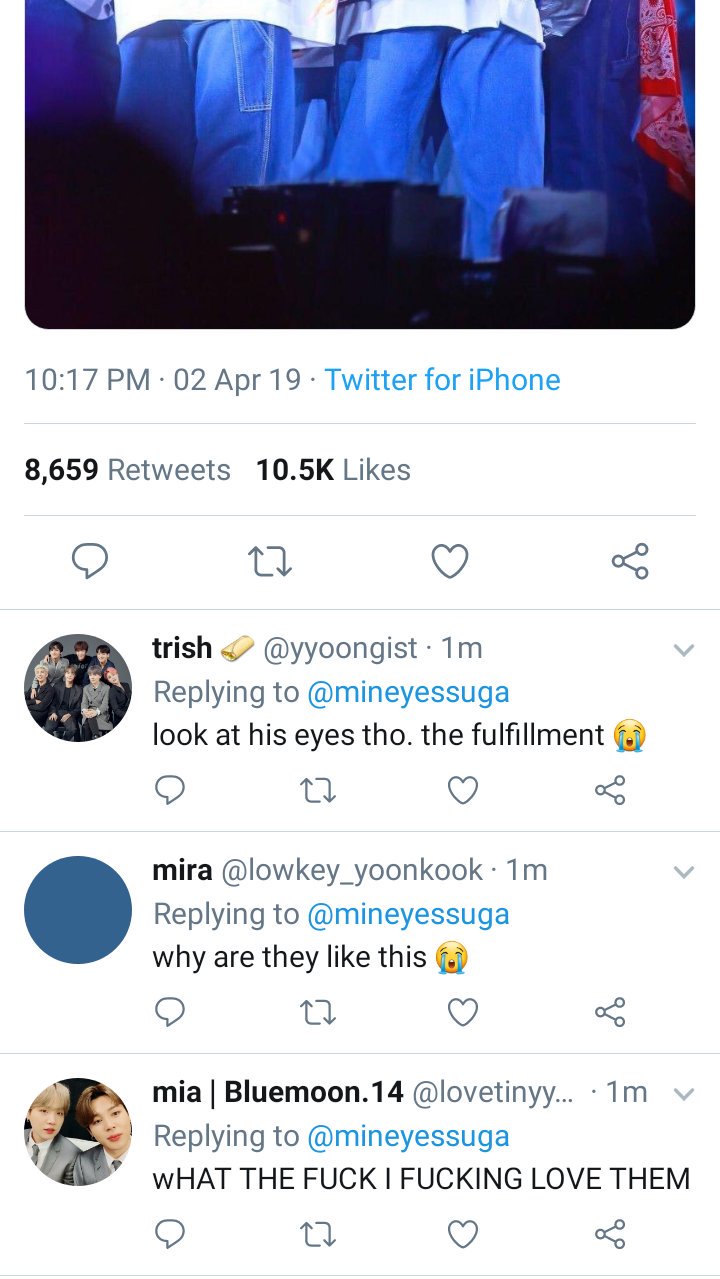Like mira's 'why are they like this' reply
This screenshot has width=720, height=1279.
tap(462, 1013)
